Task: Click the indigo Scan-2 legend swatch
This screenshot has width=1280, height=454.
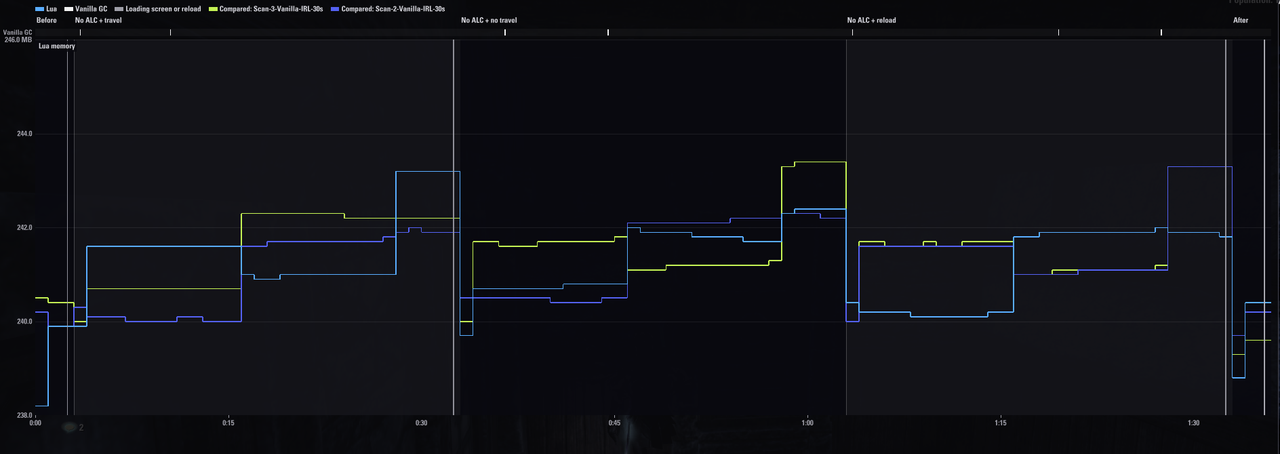Action: pos(336,8)
